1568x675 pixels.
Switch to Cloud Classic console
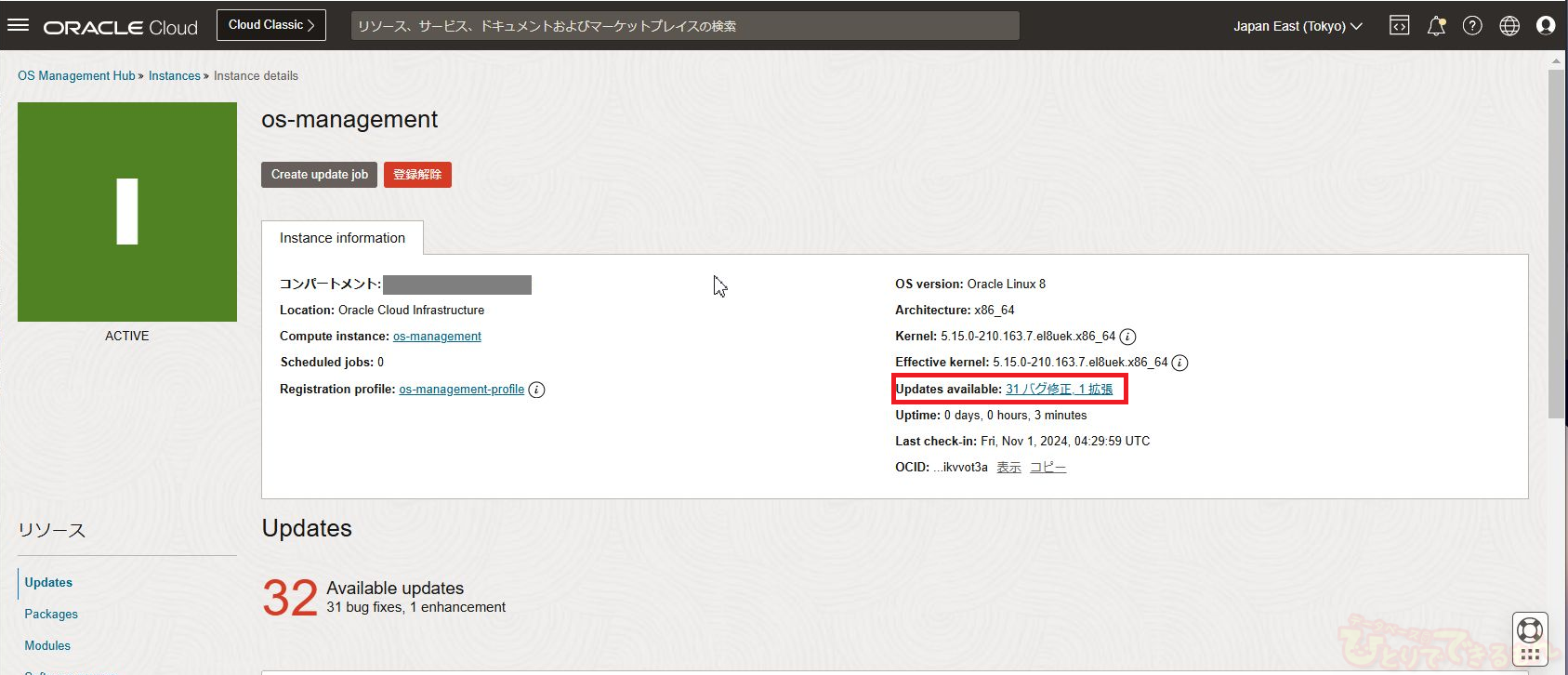[x=271, y=25]
